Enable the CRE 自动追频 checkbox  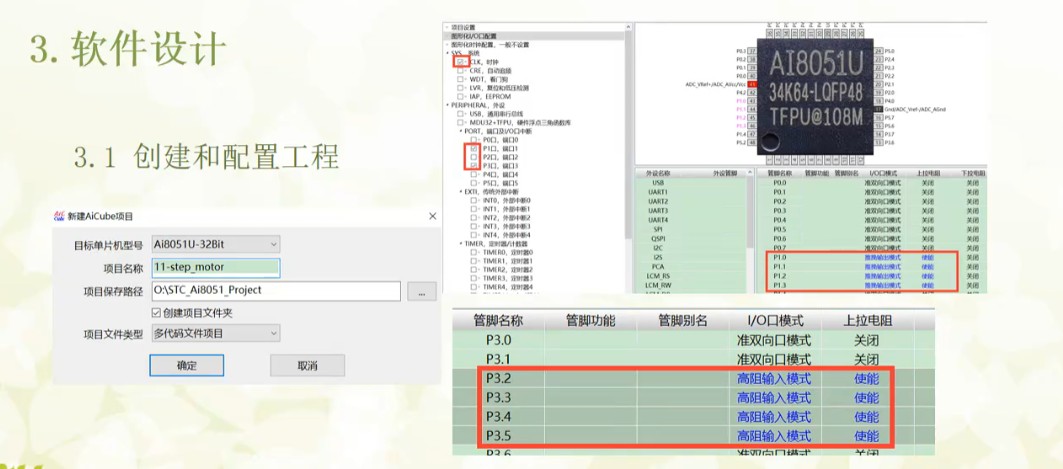(460, 70)
